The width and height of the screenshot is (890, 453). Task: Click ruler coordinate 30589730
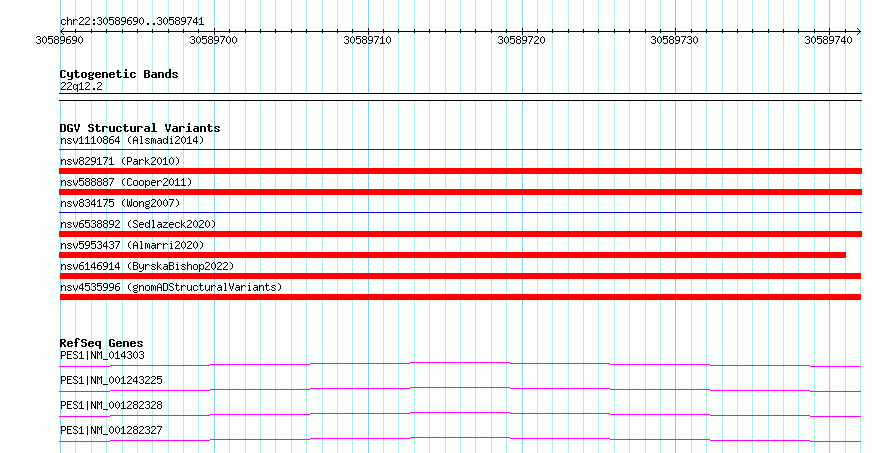[x=674, y=40]
